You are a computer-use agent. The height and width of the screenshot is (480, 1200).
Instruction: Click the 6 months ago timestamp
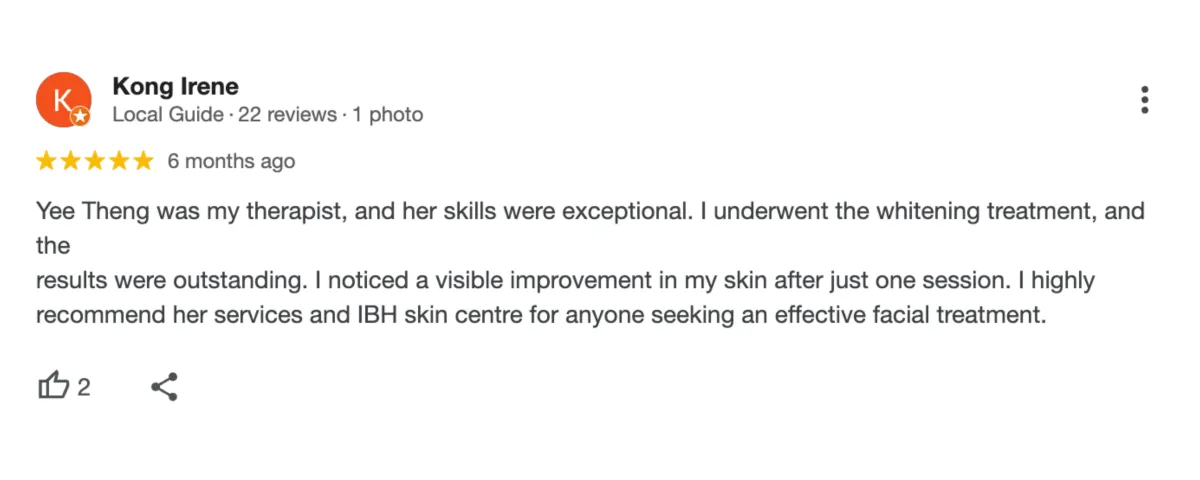(x=231, y=161)
